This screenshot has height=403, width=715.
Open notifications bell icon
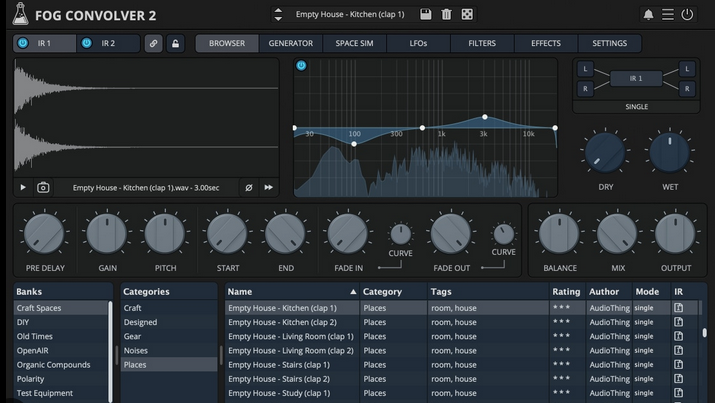(648, 15)
